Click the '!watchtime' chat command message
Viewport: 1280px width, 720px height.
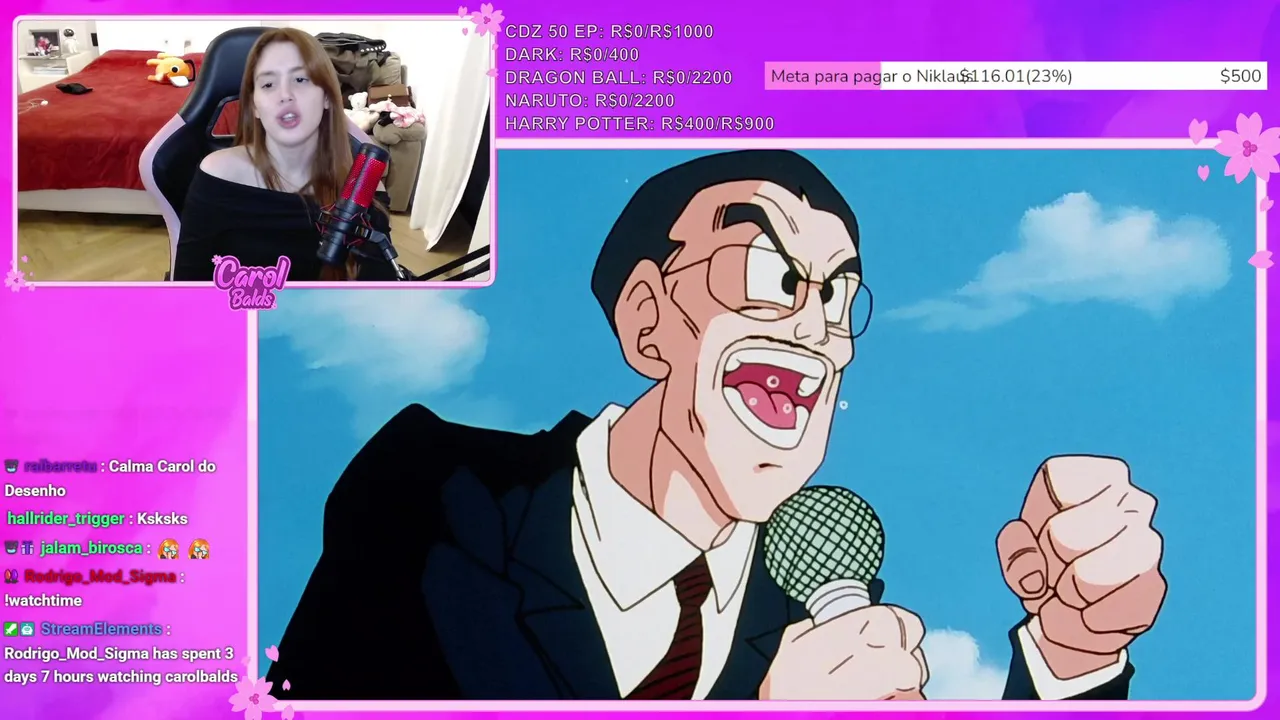click(43, 601)
